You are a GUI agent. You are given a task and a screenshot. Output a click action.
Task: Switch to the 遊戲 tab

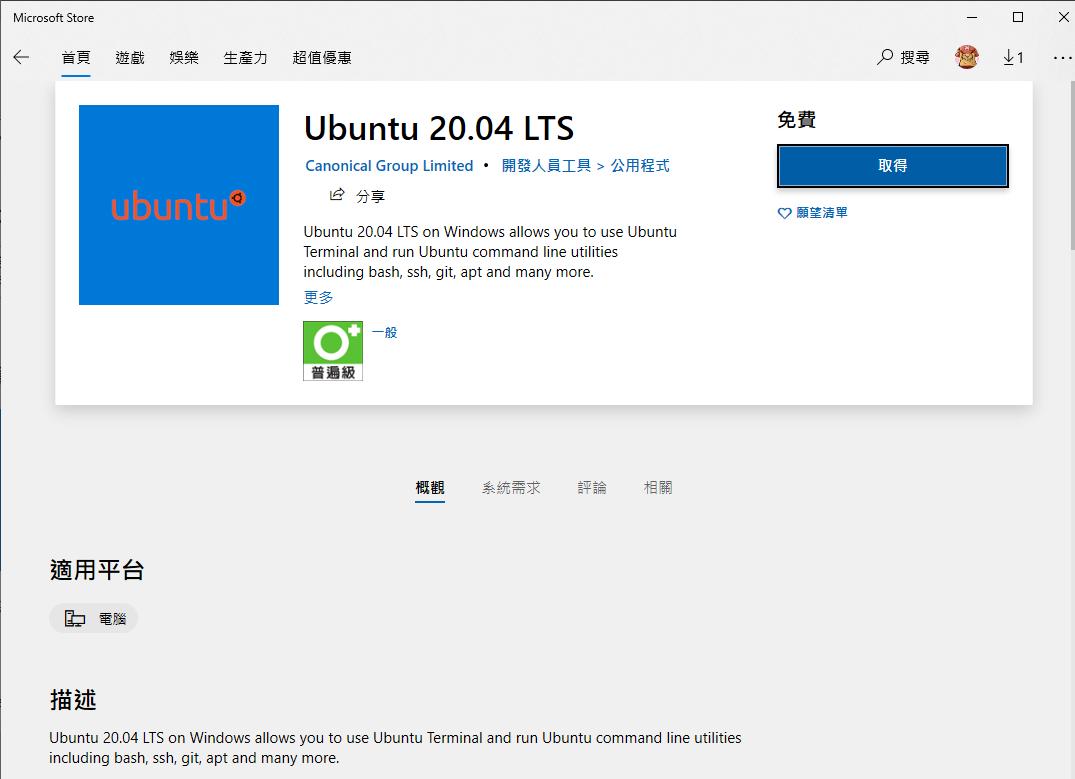(x=130, y=58)
